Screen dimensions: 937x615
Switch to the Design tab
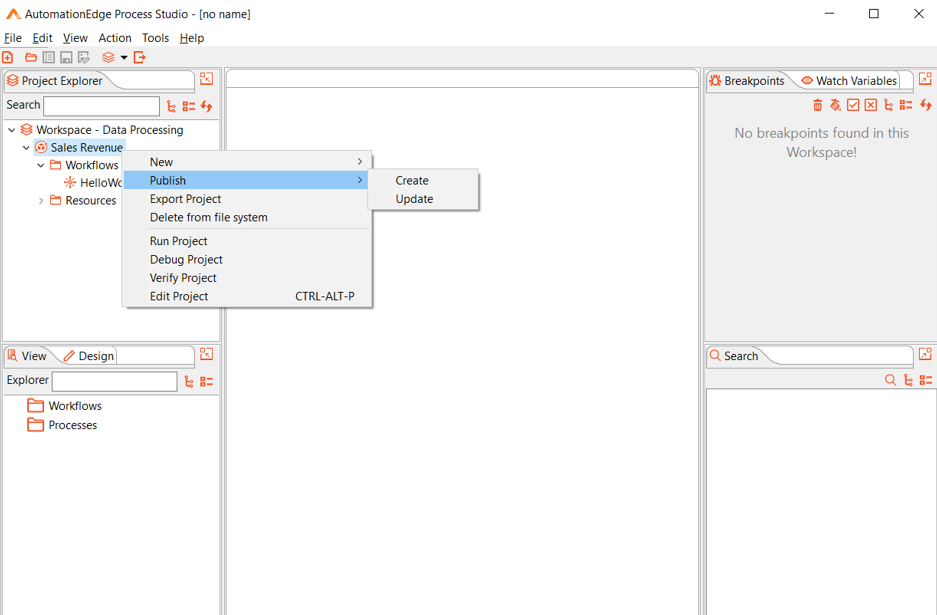[x=88, y=356]
